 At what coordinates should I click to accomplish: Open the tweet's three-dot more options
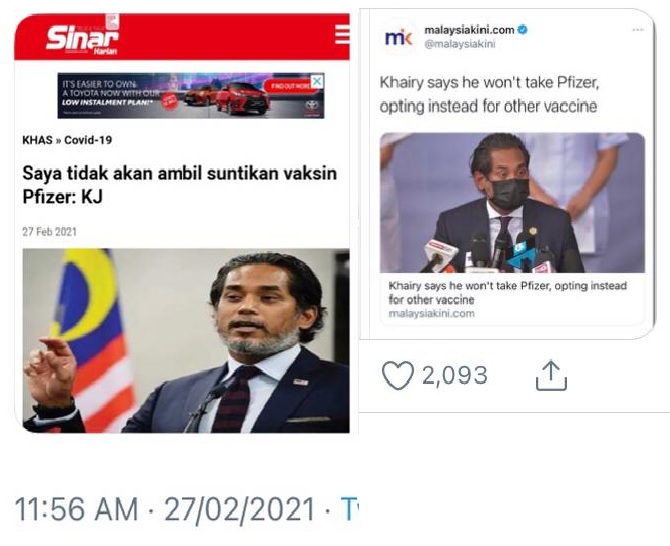(638, 30)
